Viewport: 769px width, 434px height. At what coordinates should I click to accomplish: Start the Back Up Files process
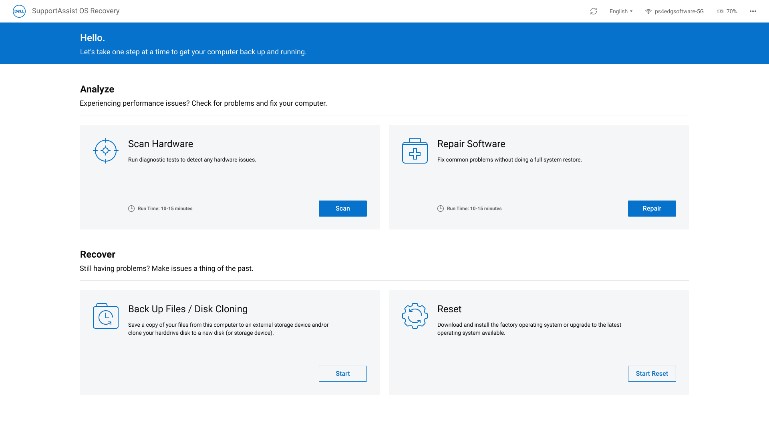(342, 373)
